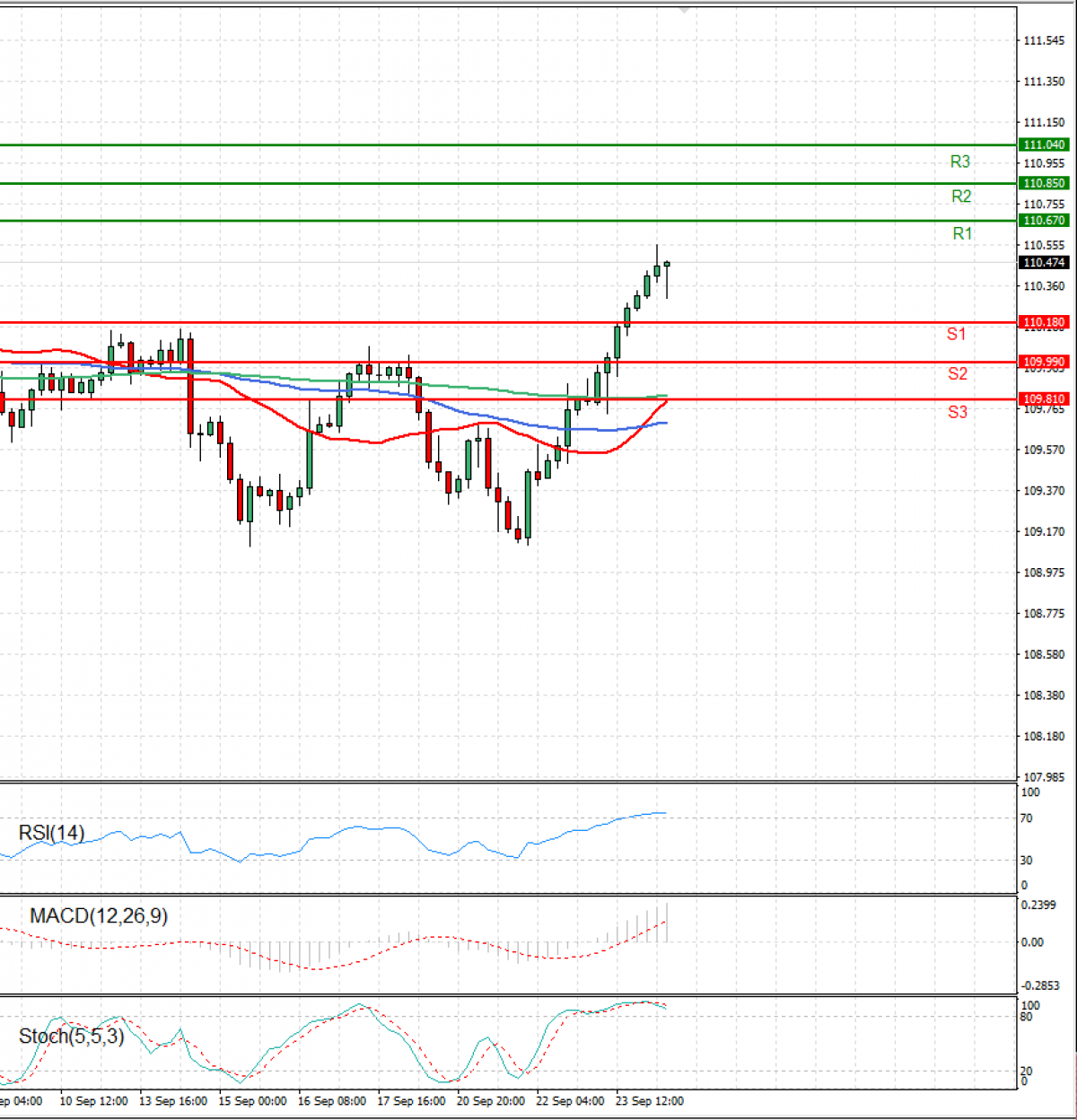Select the R3 resistance label

(x=959, y=162)
